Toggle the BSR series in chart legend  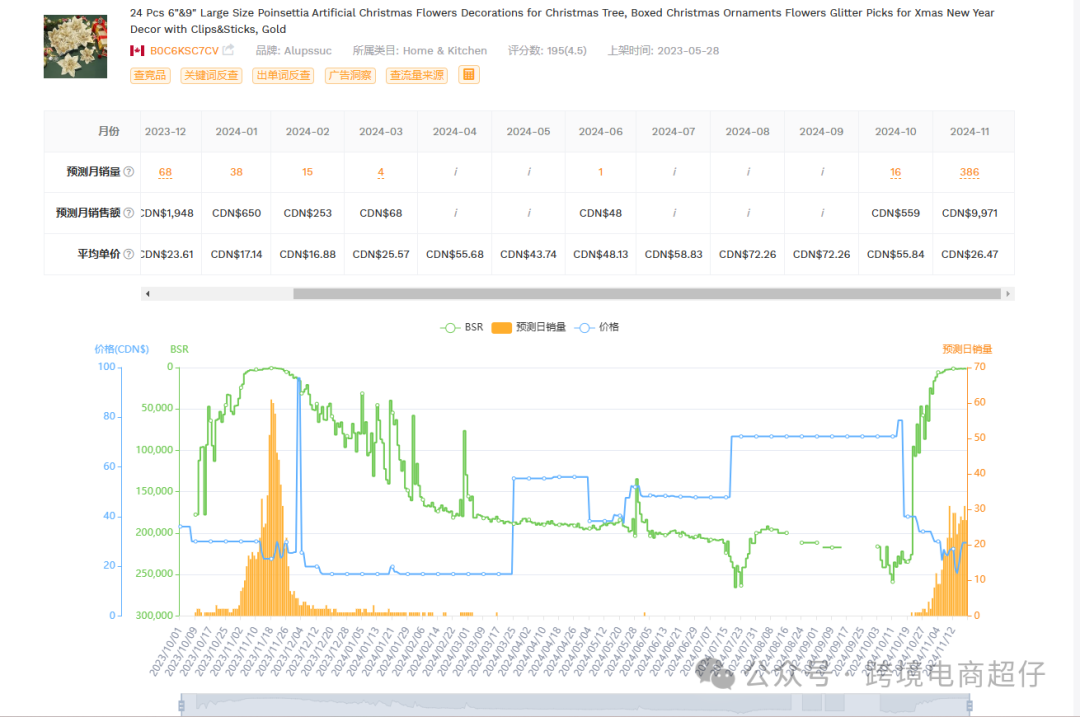click(x=463, y=327)
